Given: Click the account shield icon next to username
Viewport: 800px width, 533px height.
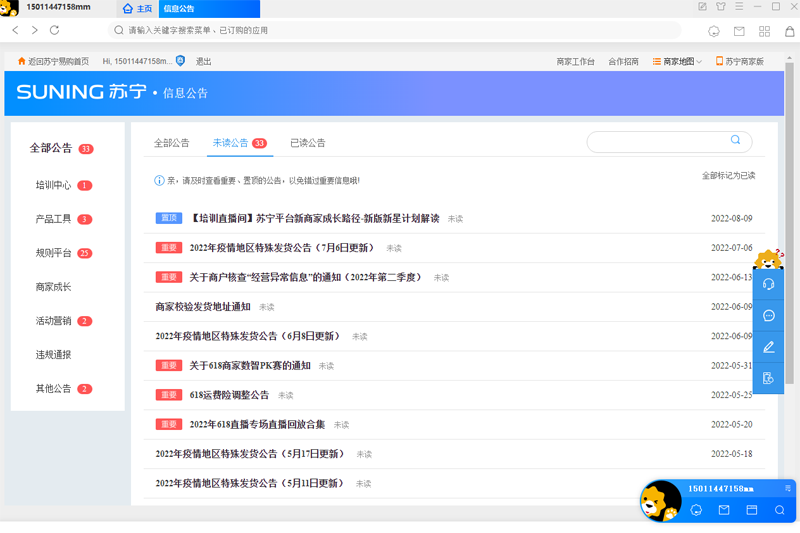Looking at the screenshot, I should pos(180,61).
